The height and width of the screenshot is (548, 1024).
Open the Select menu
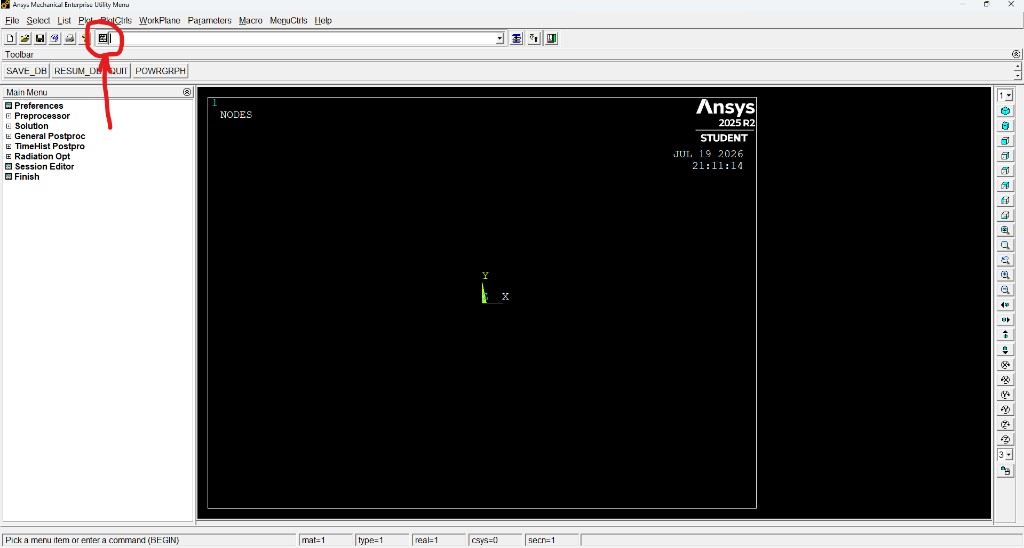(x=38, y=20)
